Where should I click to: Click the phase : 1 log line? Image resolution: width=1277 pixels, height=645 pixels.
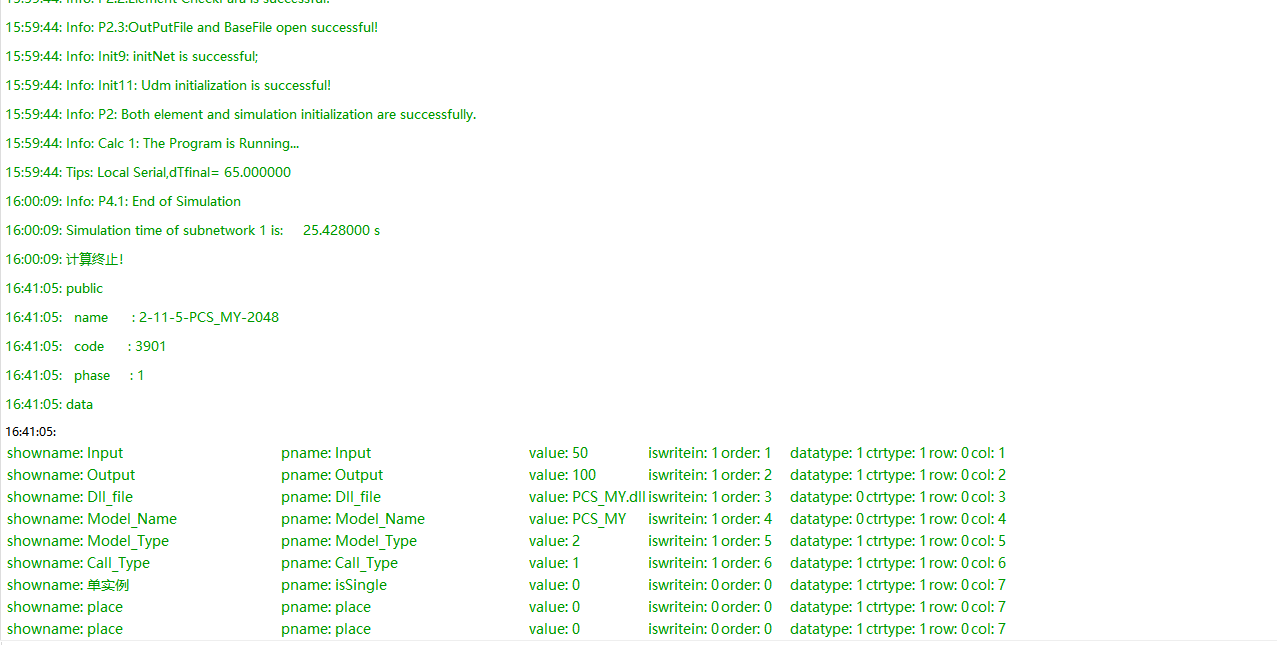click(x=108, y=375)
